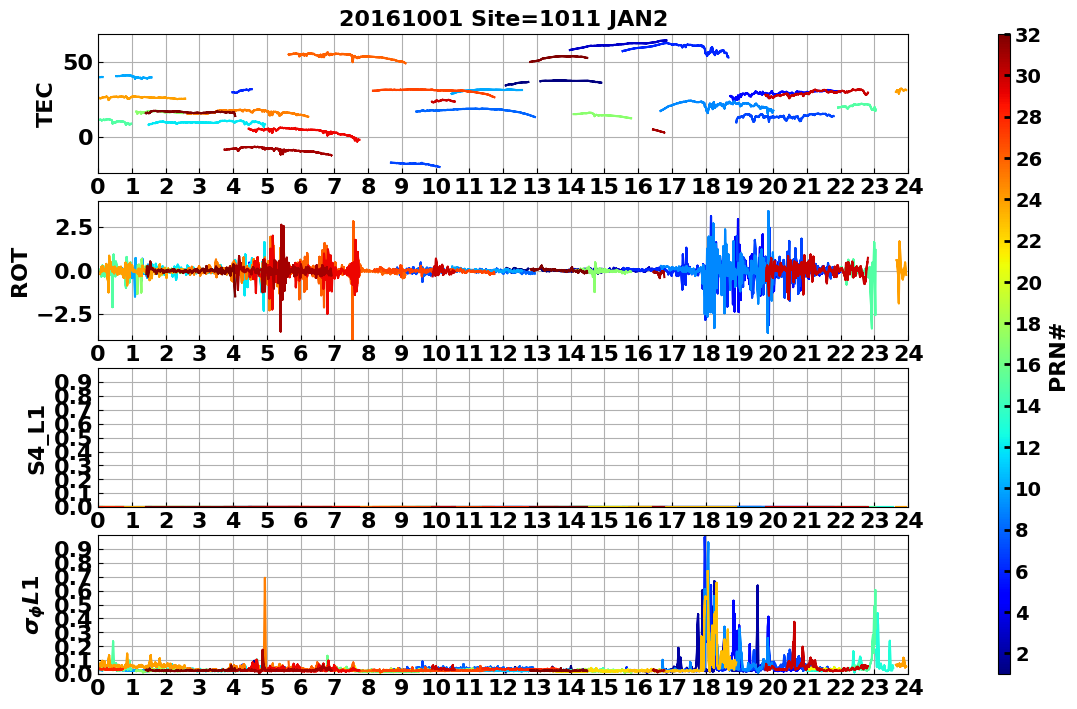Click the 4 tick on the PRN colorbar
This screenshot has width=1077, height=709.
coord(1022,612)
